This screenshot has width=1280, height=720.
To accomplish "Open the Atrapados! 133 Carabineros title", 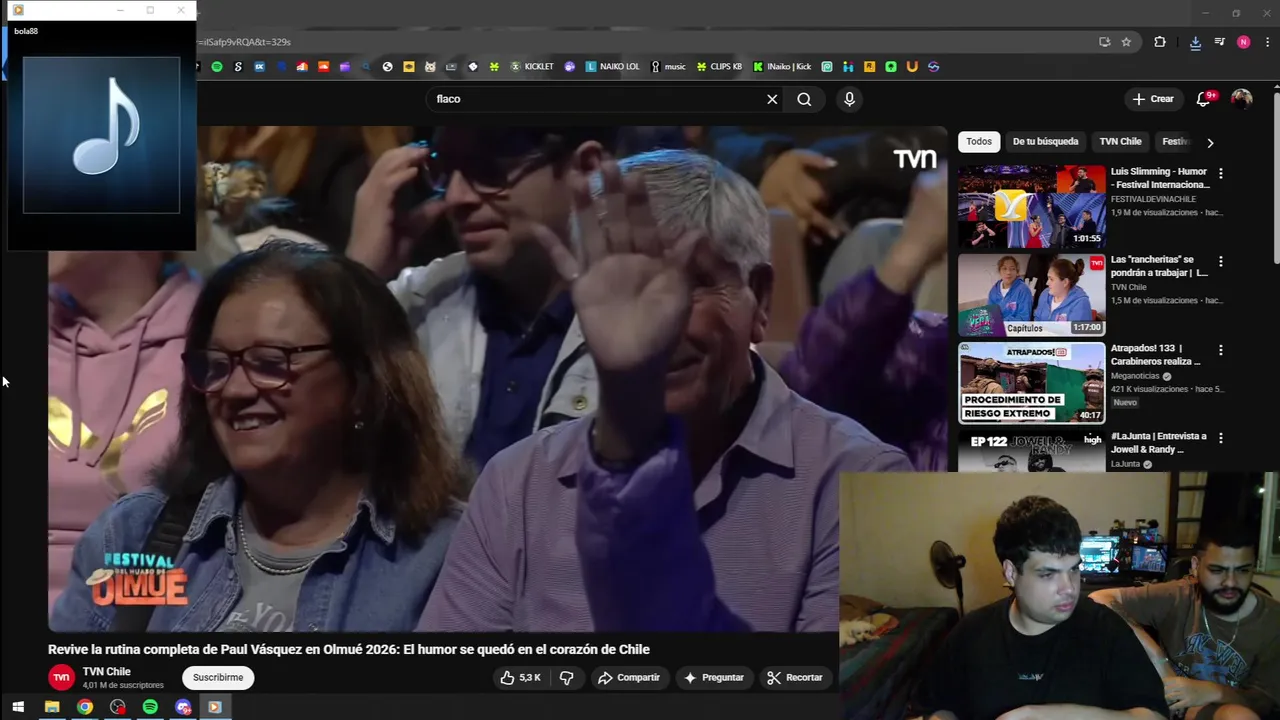I will (x=1155, y=355).
